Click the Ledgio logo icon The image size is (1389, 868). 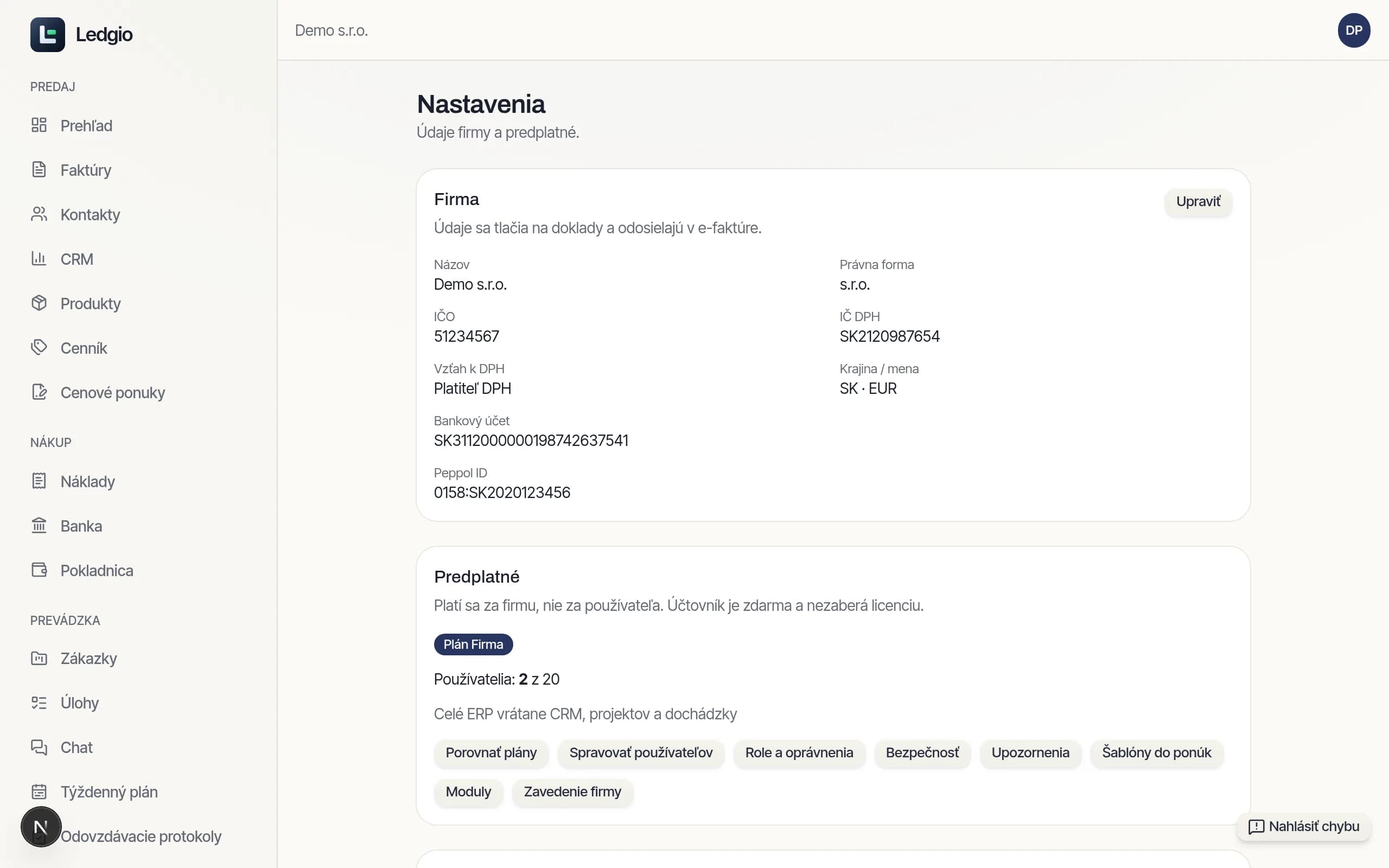48,34
